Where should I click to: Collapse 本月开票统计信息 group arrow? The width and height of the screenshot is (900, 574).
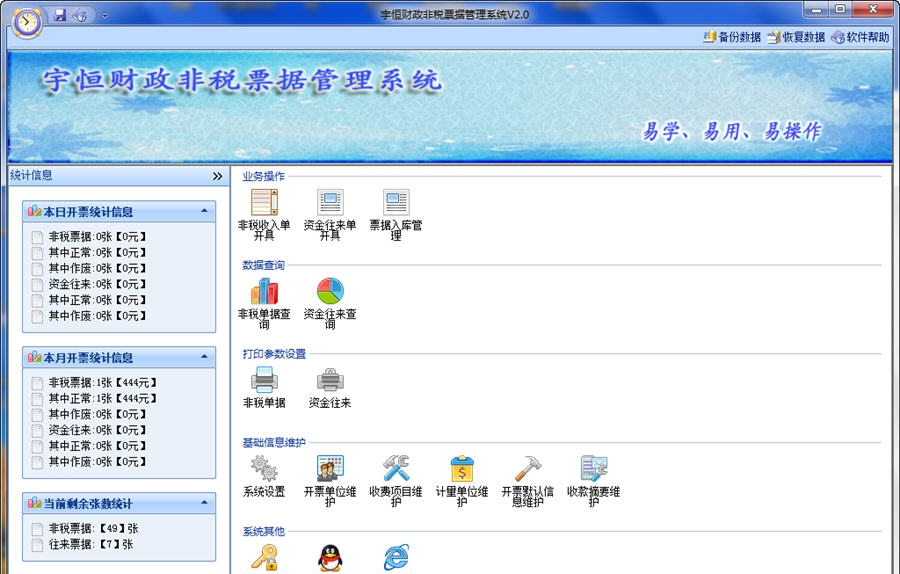(204, 357)
